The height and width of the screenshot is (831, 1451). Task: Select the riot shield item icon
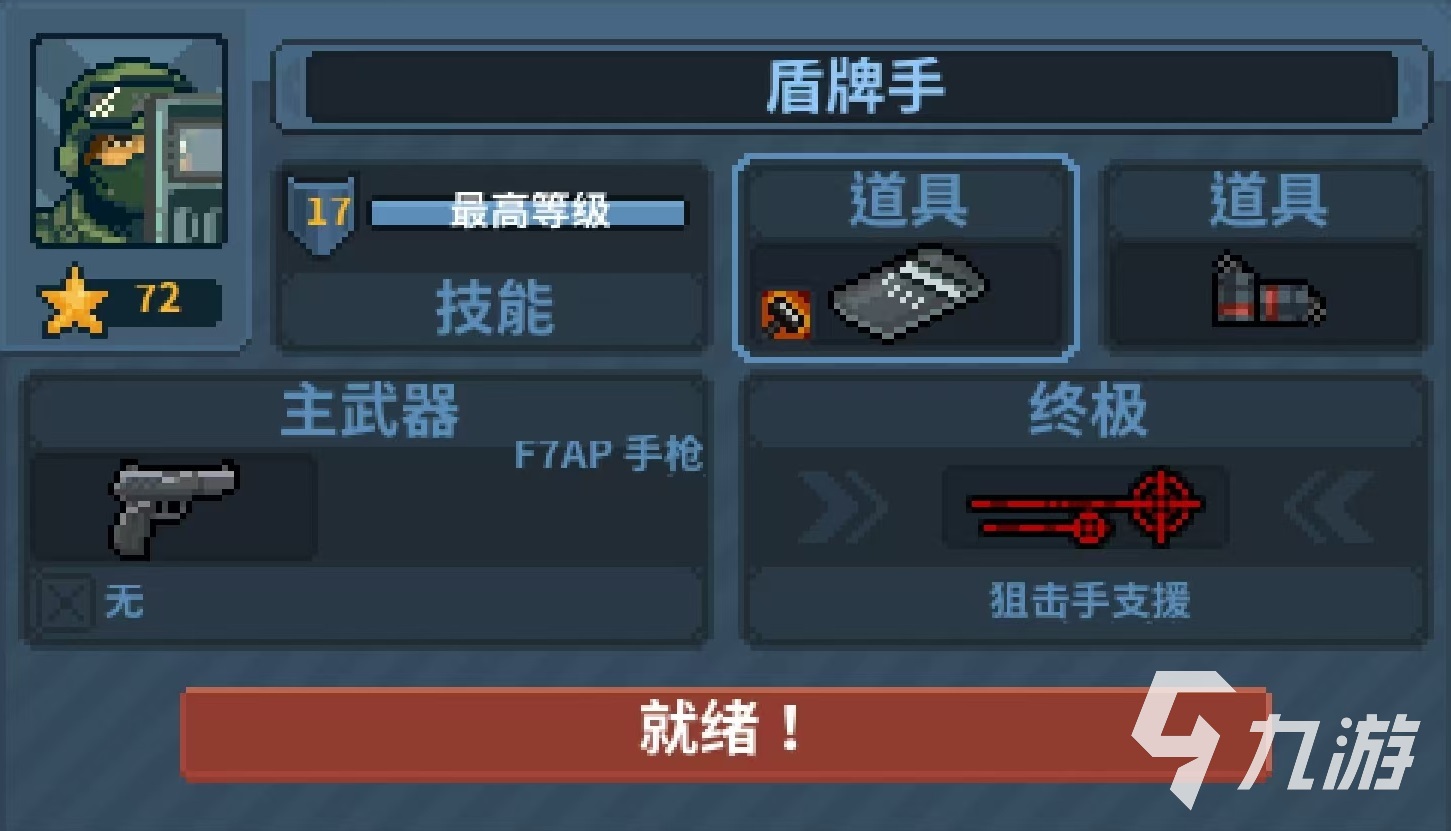coord(908,291)
